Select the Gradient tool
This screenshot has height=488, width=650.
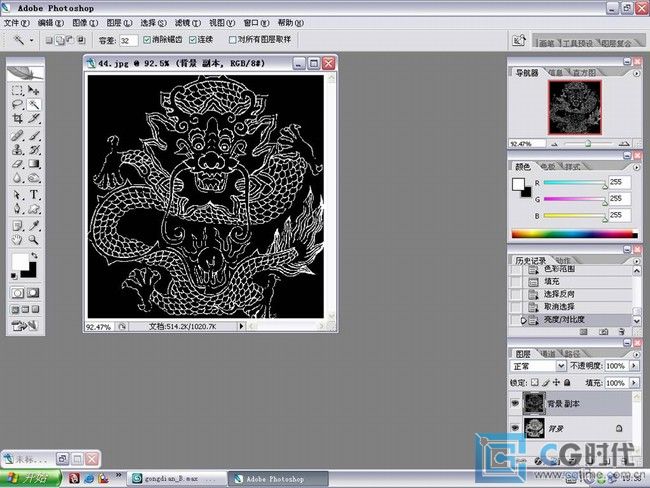(x=34, y=164)
